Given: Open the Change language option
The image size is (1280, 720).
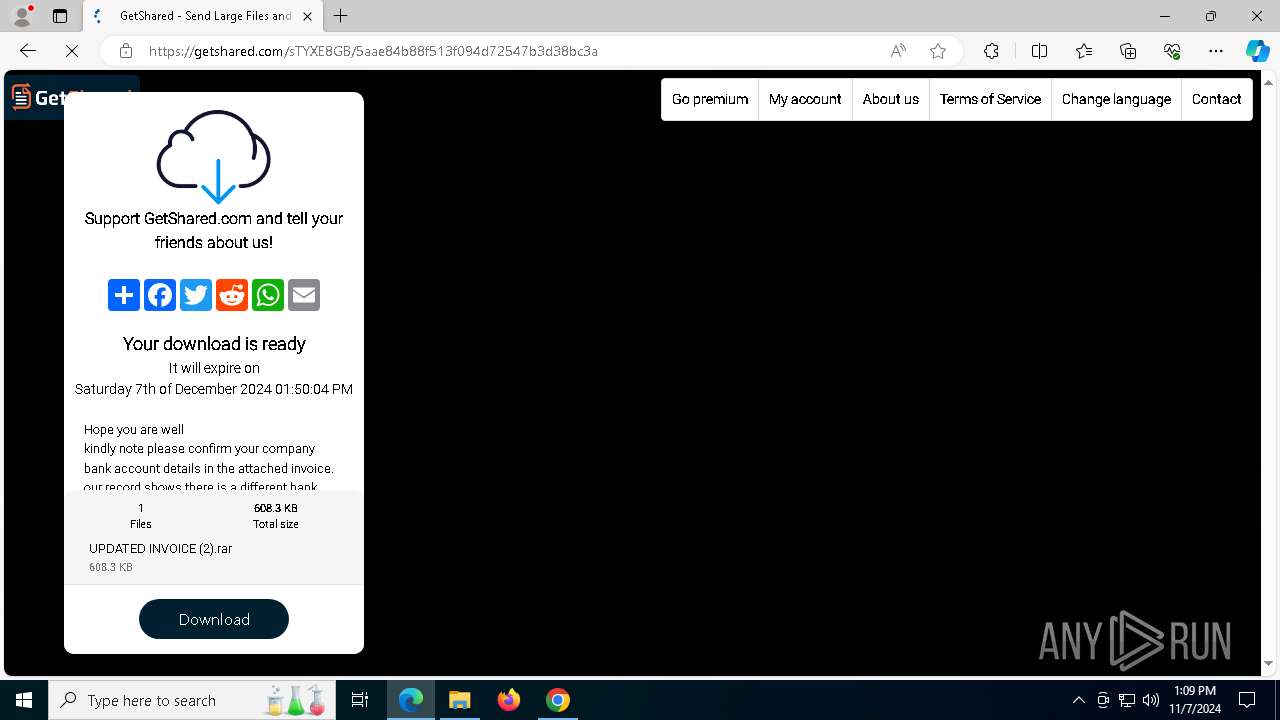Looking at the screenshot, I should point(1116,99).
